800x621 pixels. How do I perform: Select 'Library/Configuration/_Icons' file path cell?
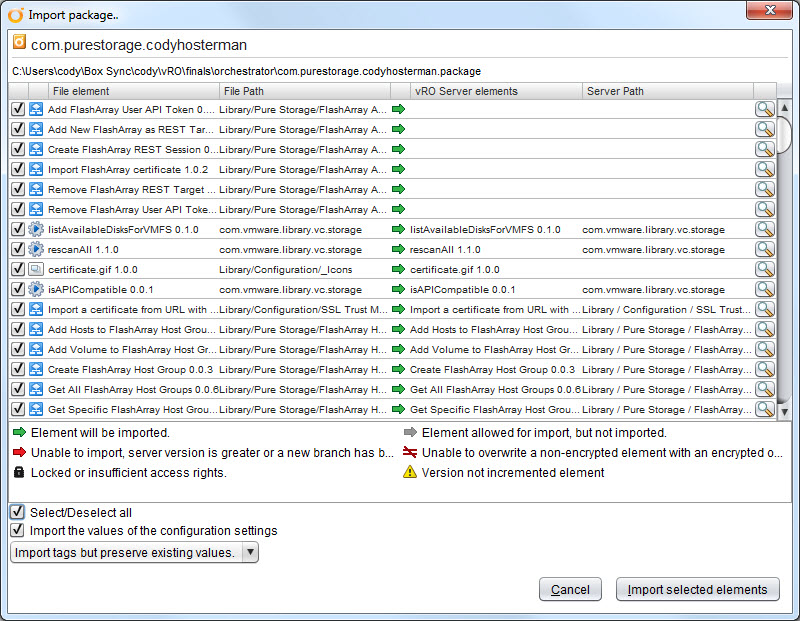coord(286,269)
